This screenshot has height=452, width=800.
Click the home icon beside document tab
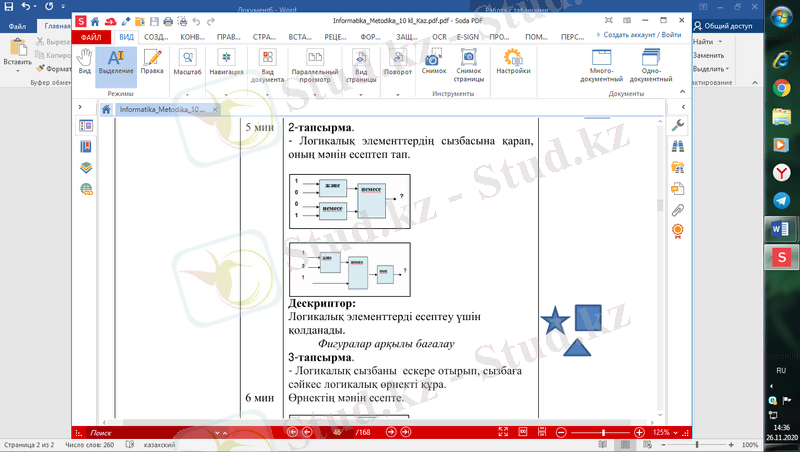point(105,108)
